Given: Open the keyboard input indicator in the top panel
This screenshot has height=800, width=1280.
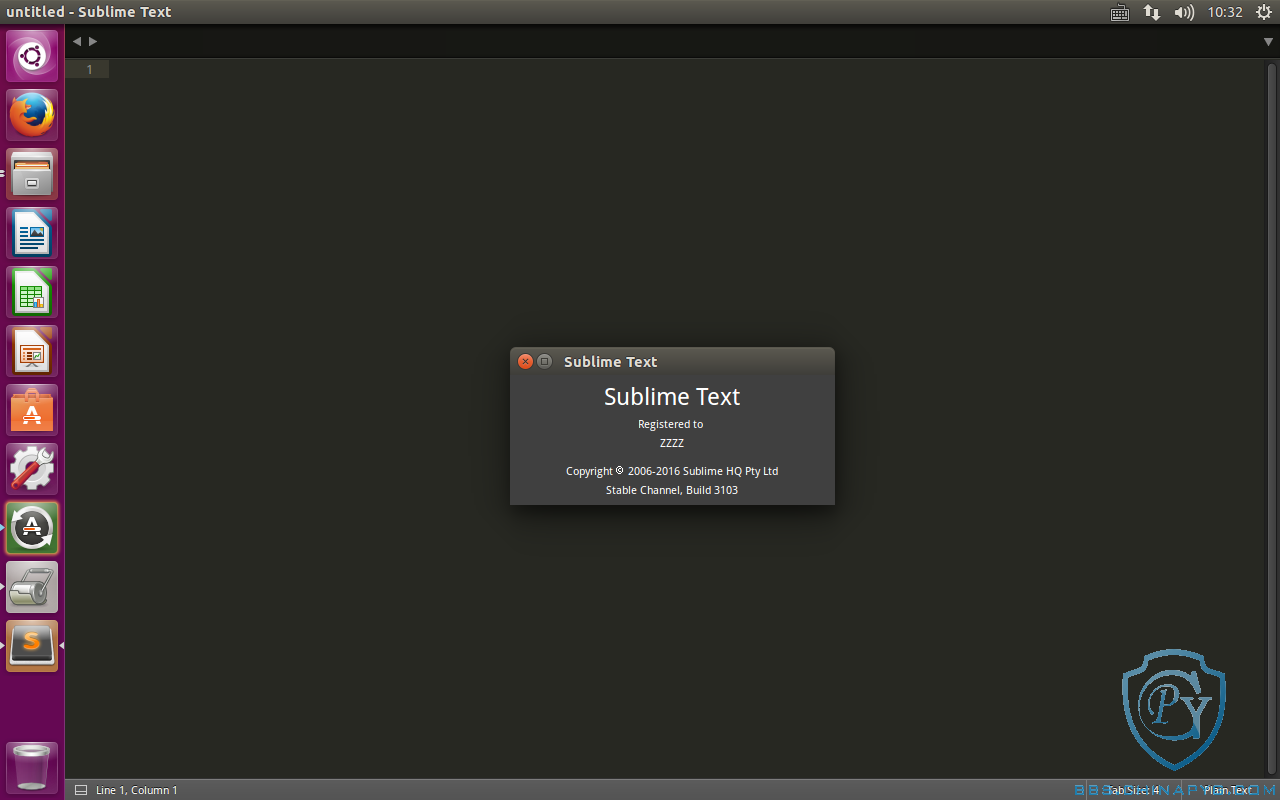Looking at the screenshot, I should [1120, 12].
